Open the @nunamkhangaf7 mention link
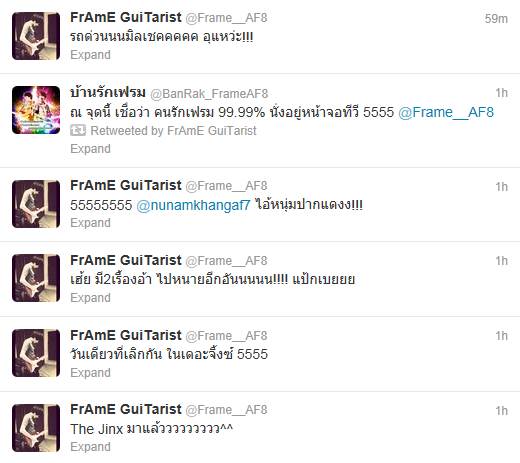This screenshot has height=463, width=520. coord(193,205)
